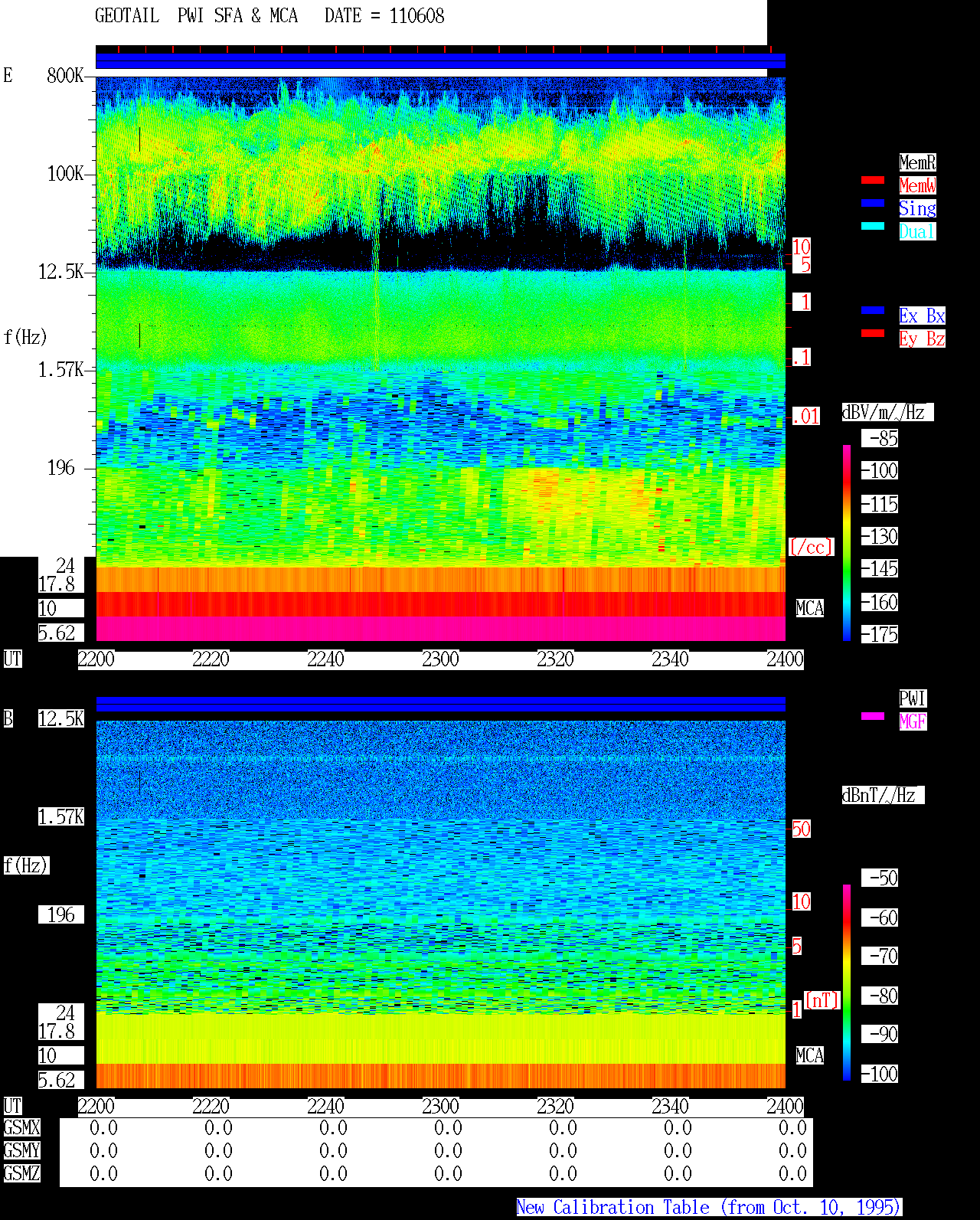This screenshot has height=1220, width=980.
Task: Click the dBnT/√Hz color scale bar
Action: (847, 983)
